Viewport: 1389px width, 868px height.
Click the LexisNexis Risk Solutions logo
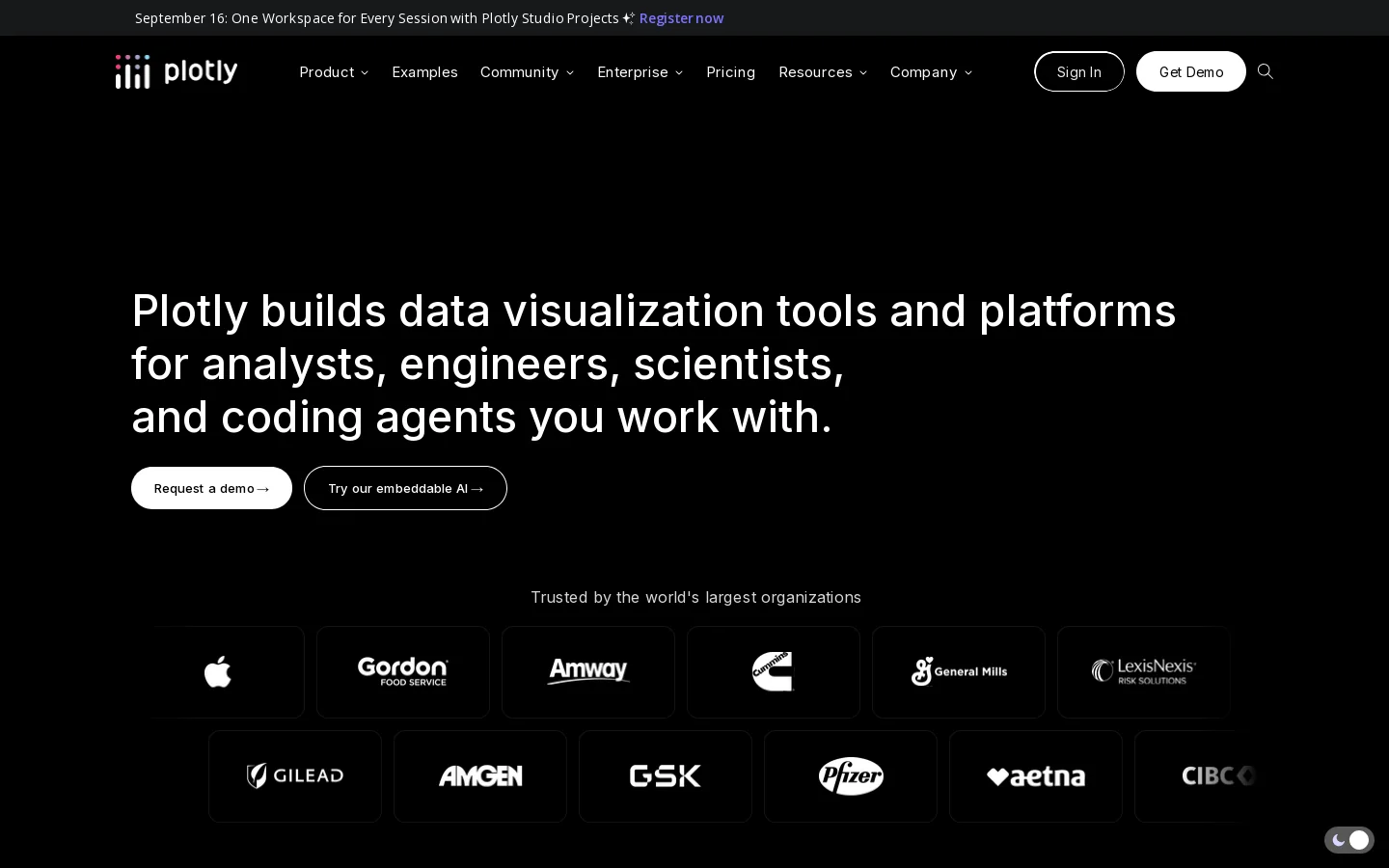coord(1144,672)
